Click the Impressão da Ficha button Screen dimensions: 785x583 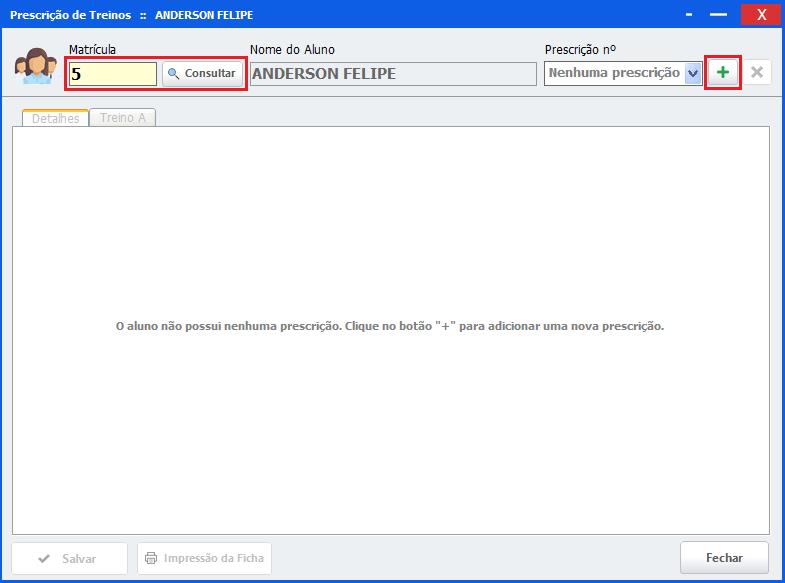pyautogui.click(x=204, y=558)
